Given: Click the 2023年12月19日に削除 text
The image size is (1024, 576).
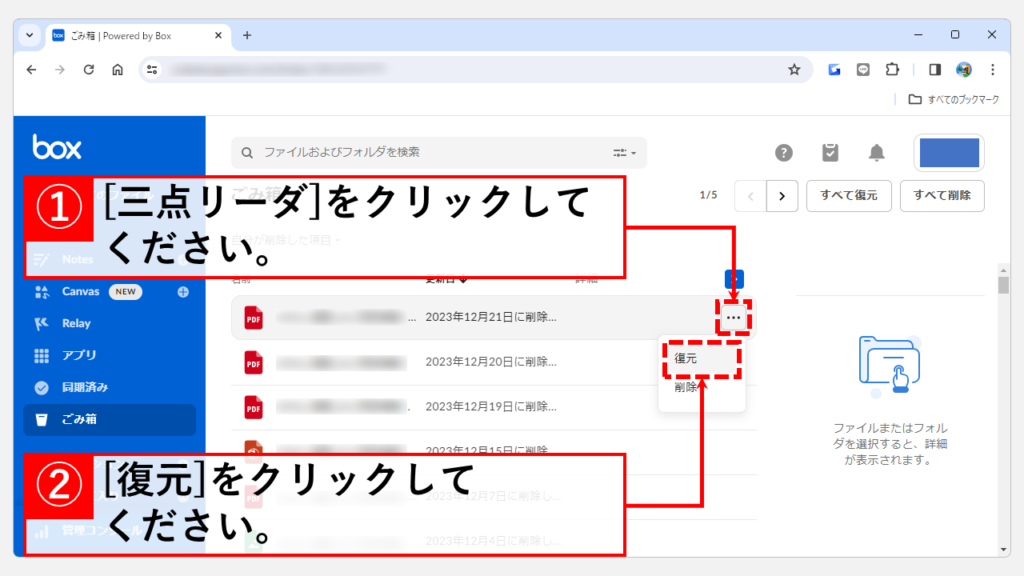Looking at the screenshot, I should pos(490,407).
